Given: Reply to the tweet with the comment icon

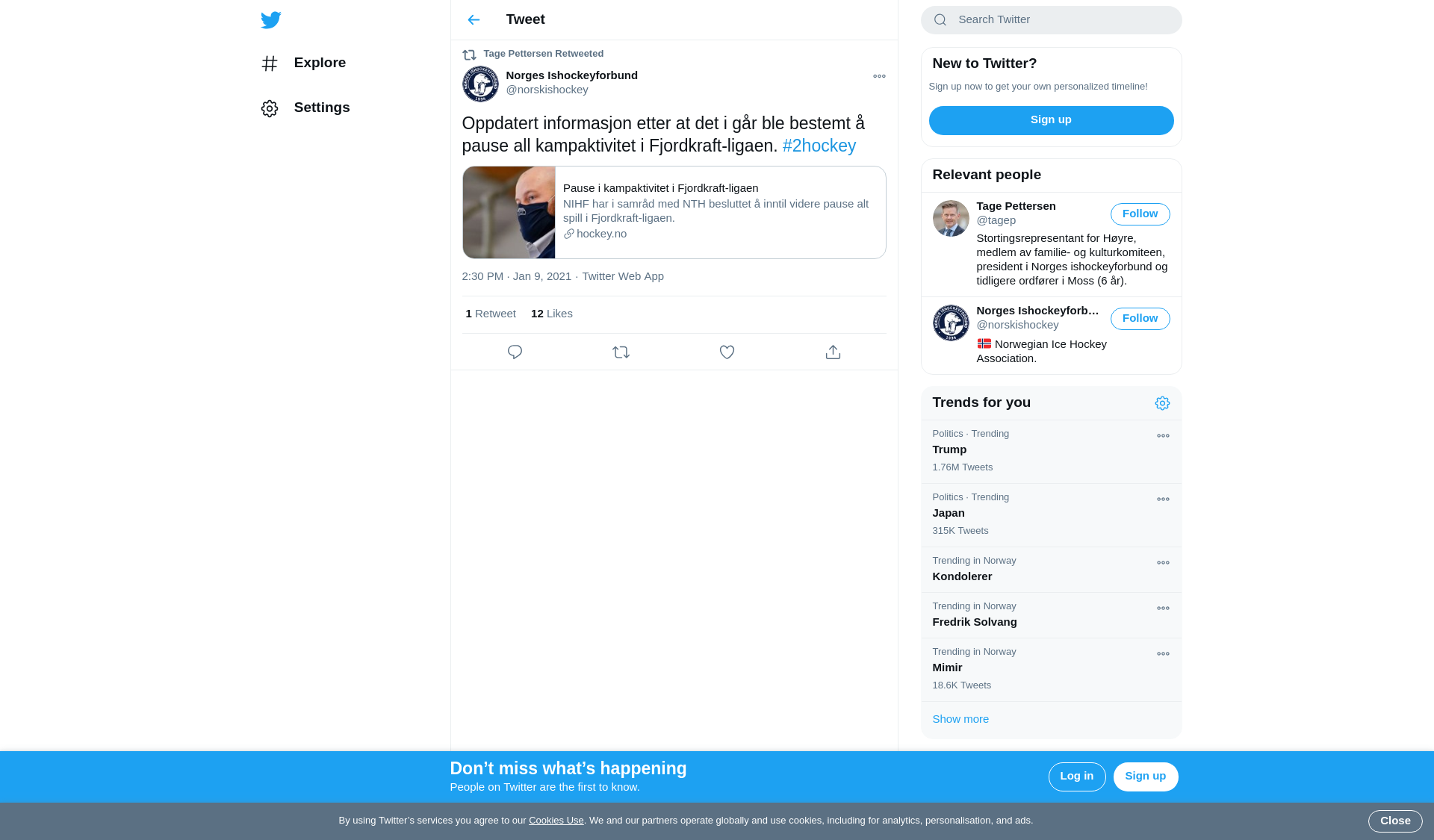Looking at the screenshot, I should pos(515,352).
